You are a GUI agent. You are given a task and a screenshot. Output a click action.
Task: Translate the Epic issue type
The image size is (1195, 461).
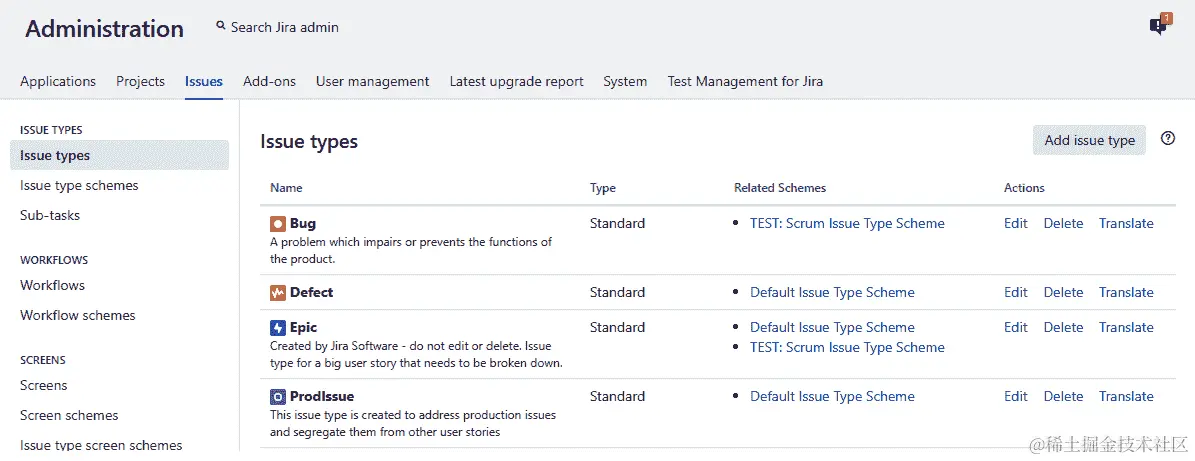[1126, 328]
